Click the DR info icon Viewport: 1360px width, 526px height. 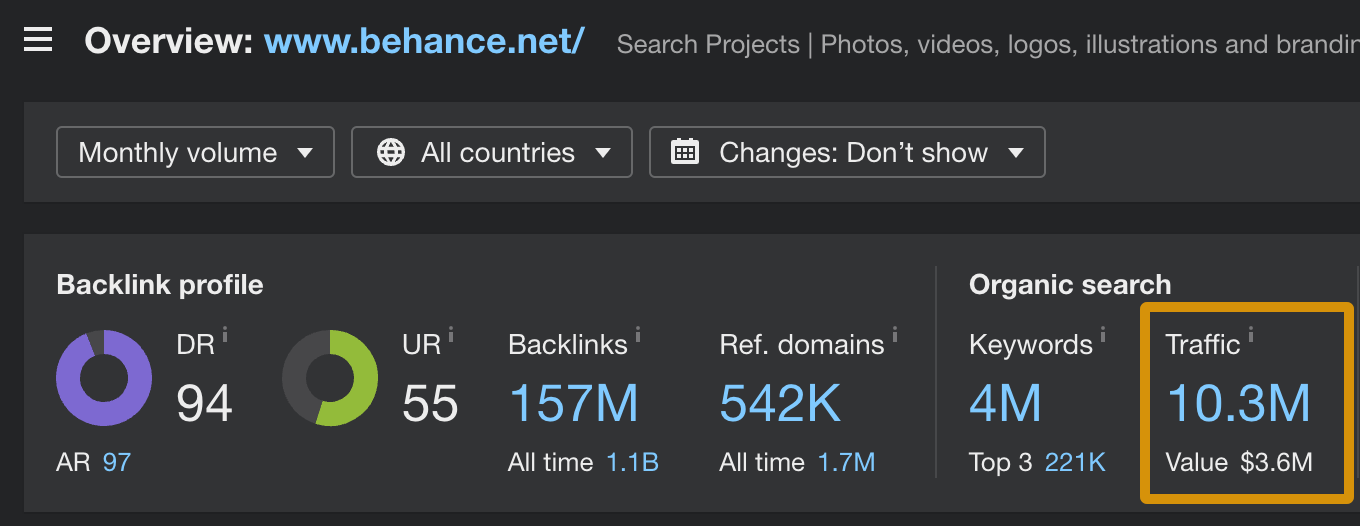pyautogui.click(x=225, y=335)
